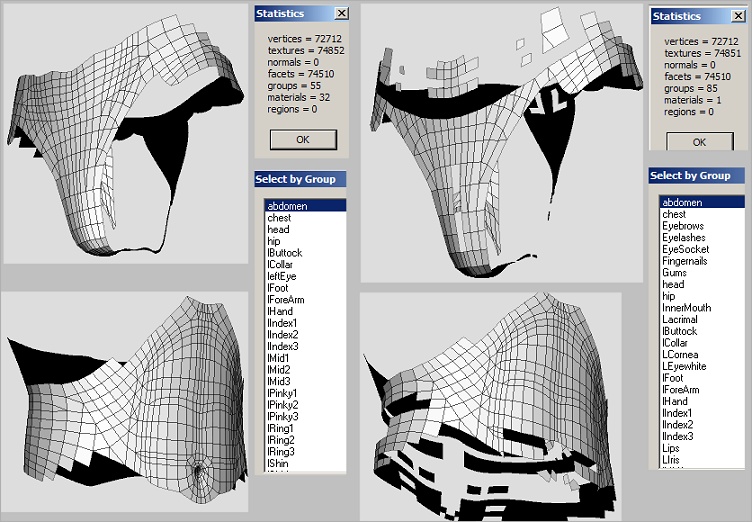Select the highlighted abdomen entry on the right
The height and width of the screenshot is (522, 752).
pos(702,202)
